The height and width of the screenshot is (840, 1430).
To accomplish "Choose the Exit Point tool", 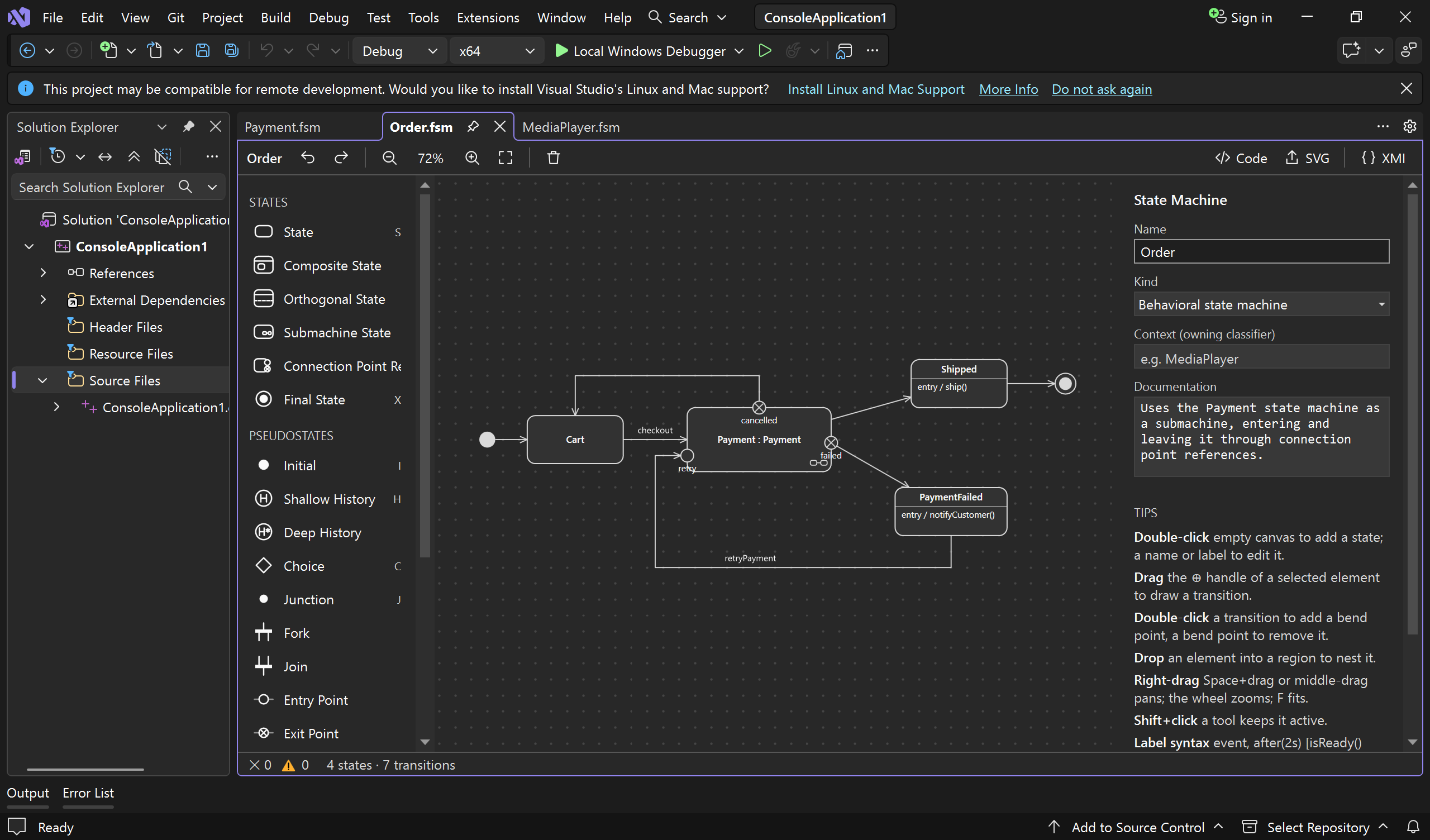I will click(x=327, y=733).
